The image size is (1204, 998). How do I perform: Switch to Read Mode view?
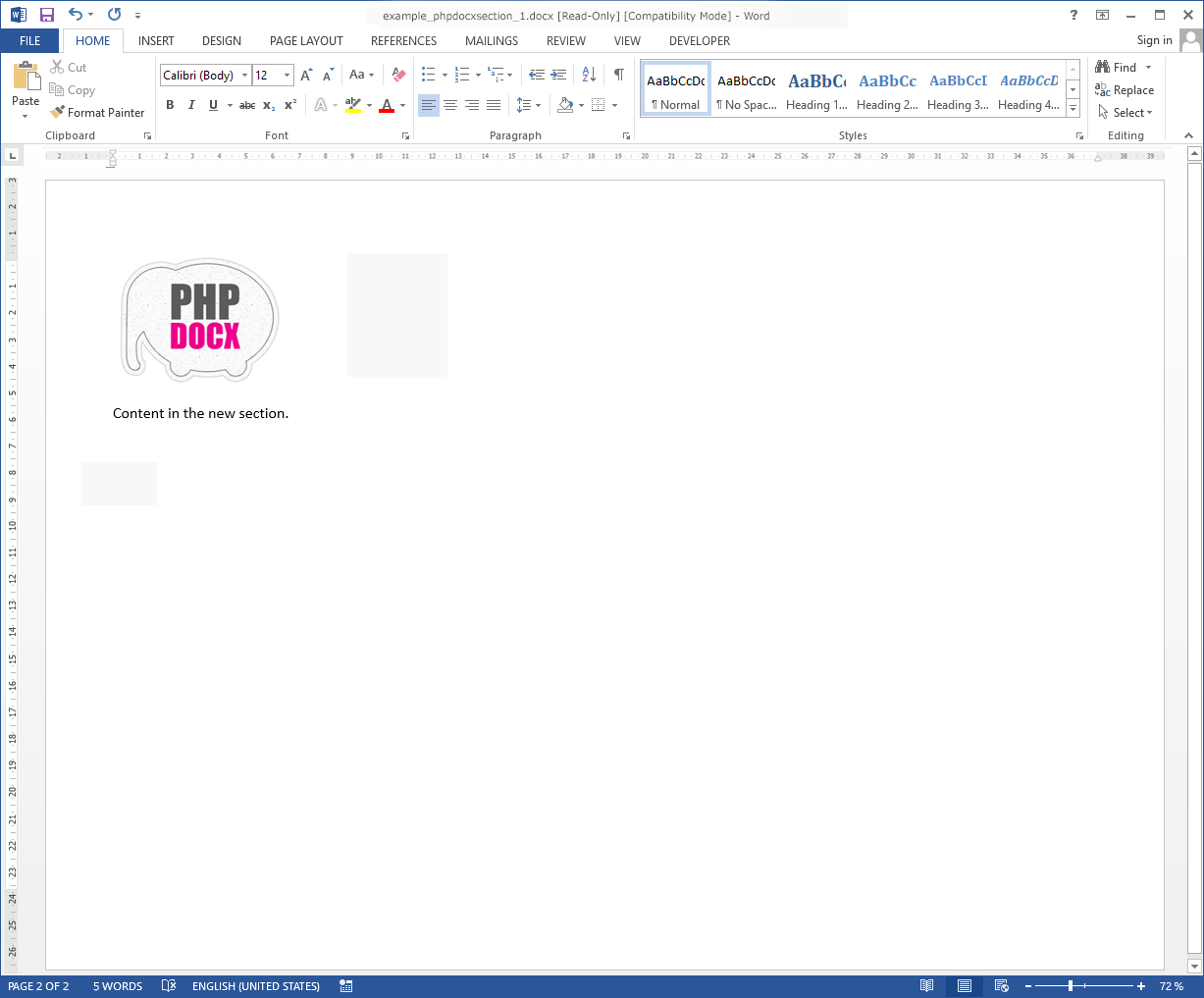pos(927,986)
